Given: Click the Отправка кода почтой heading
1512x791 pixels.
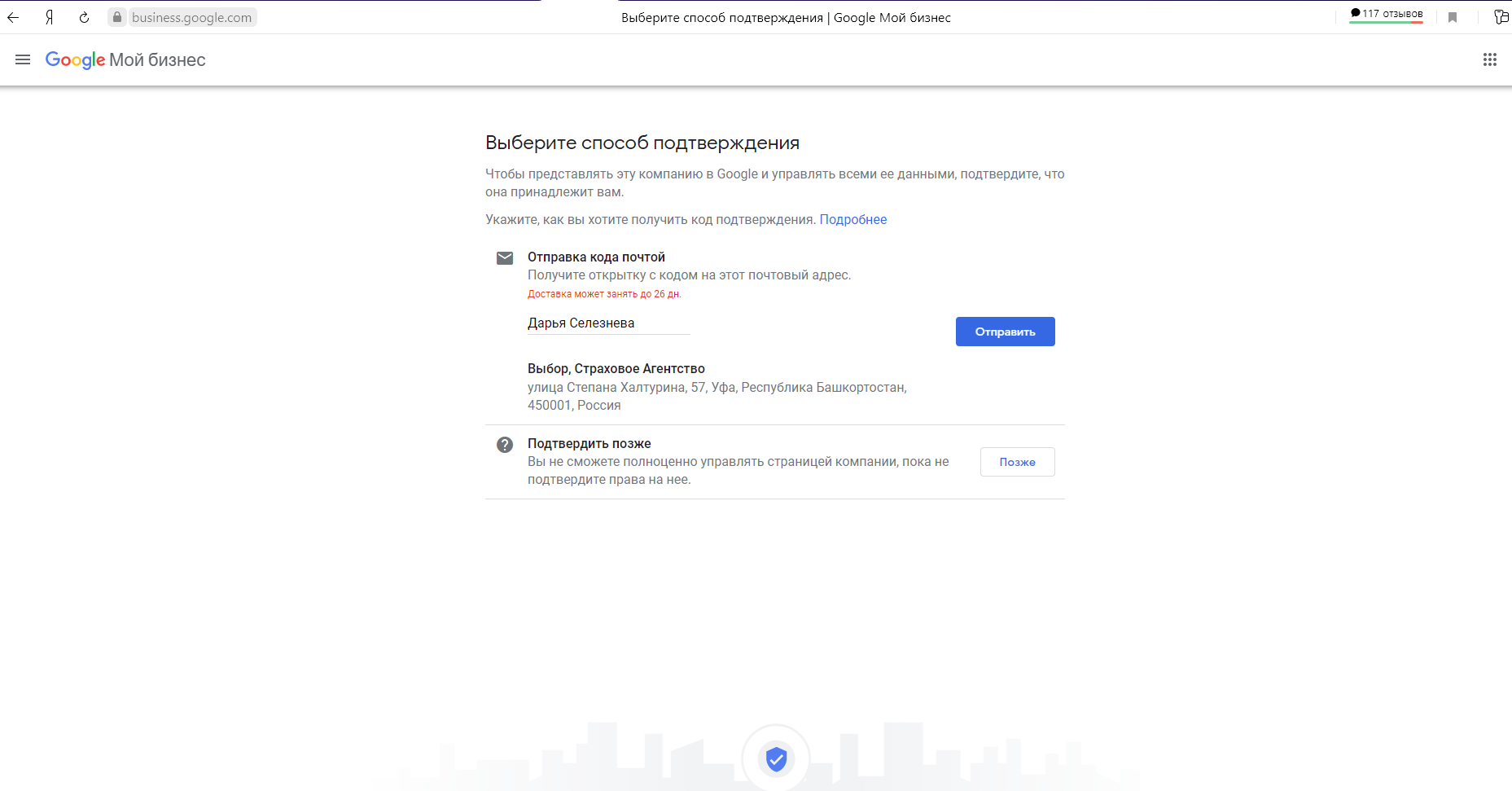Looking at the screenshot, I should pos(596,257).
